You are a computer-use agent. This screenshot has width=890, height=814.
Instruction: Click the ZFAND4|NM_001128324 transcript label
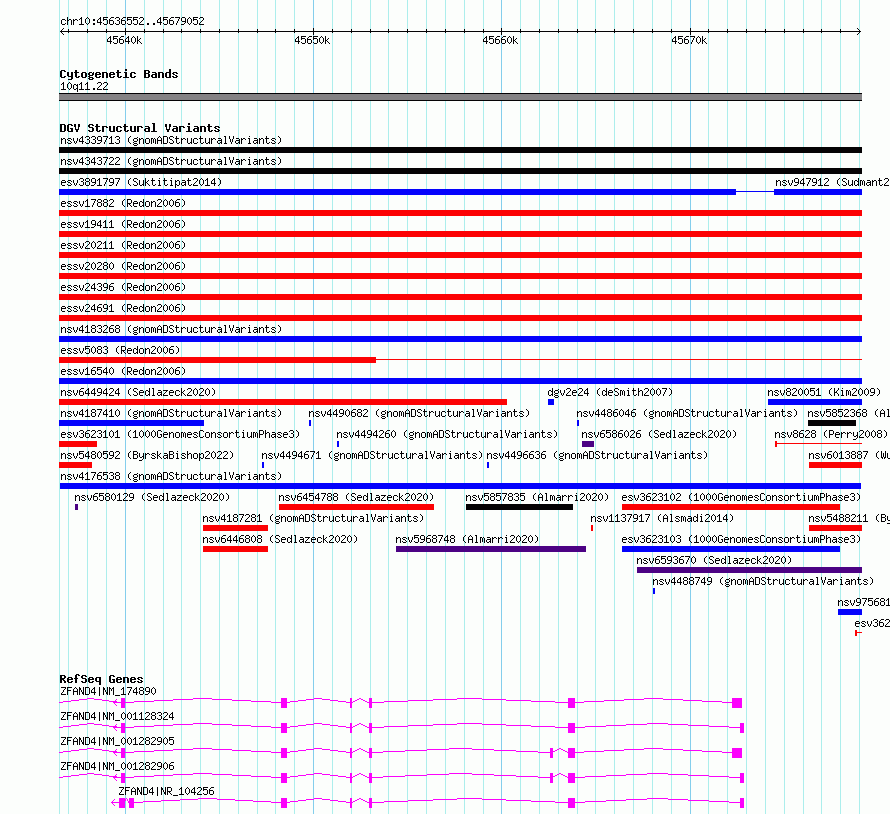(117, 716)
